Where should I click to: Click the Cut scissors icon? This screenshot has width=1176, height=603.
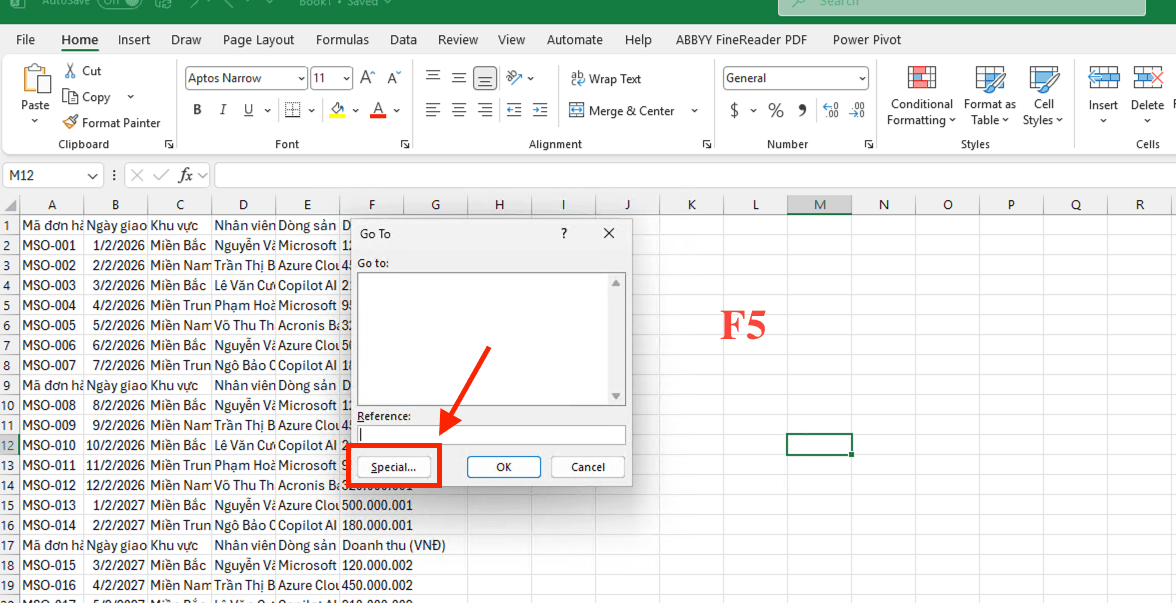(x=70, y=71)
